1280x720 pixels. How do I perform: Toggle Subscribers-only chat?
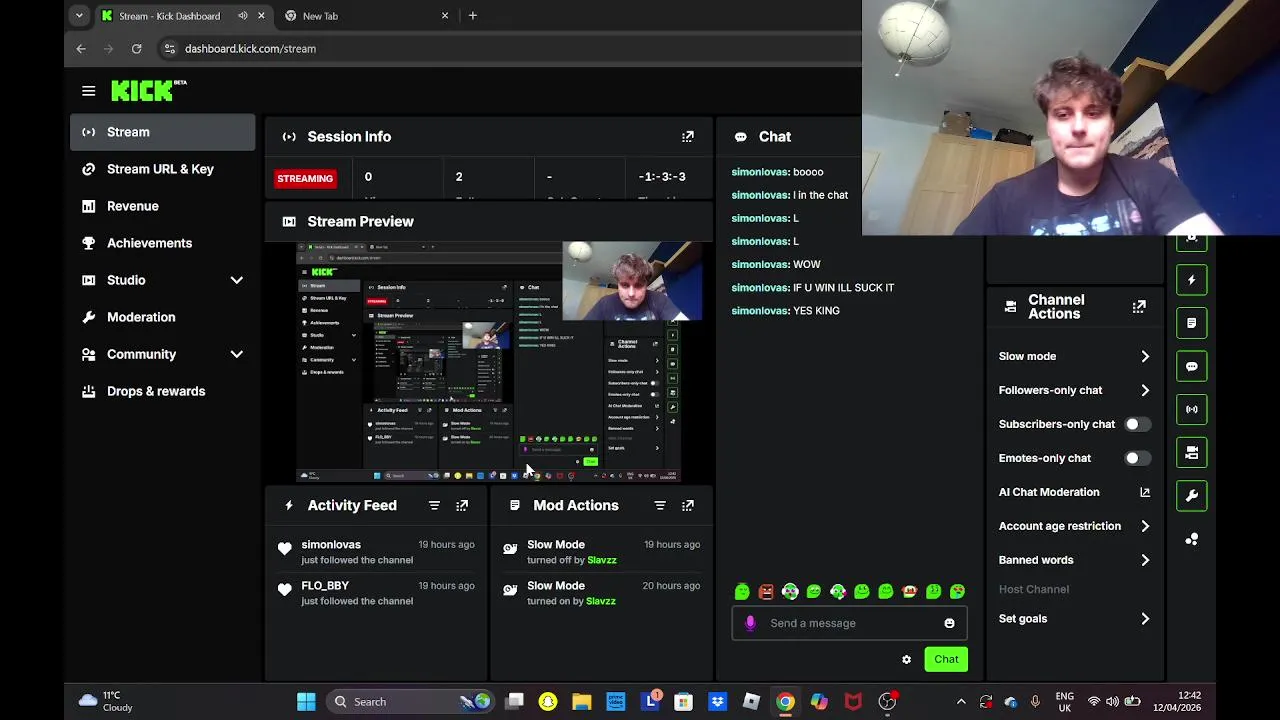[1138, 424]
